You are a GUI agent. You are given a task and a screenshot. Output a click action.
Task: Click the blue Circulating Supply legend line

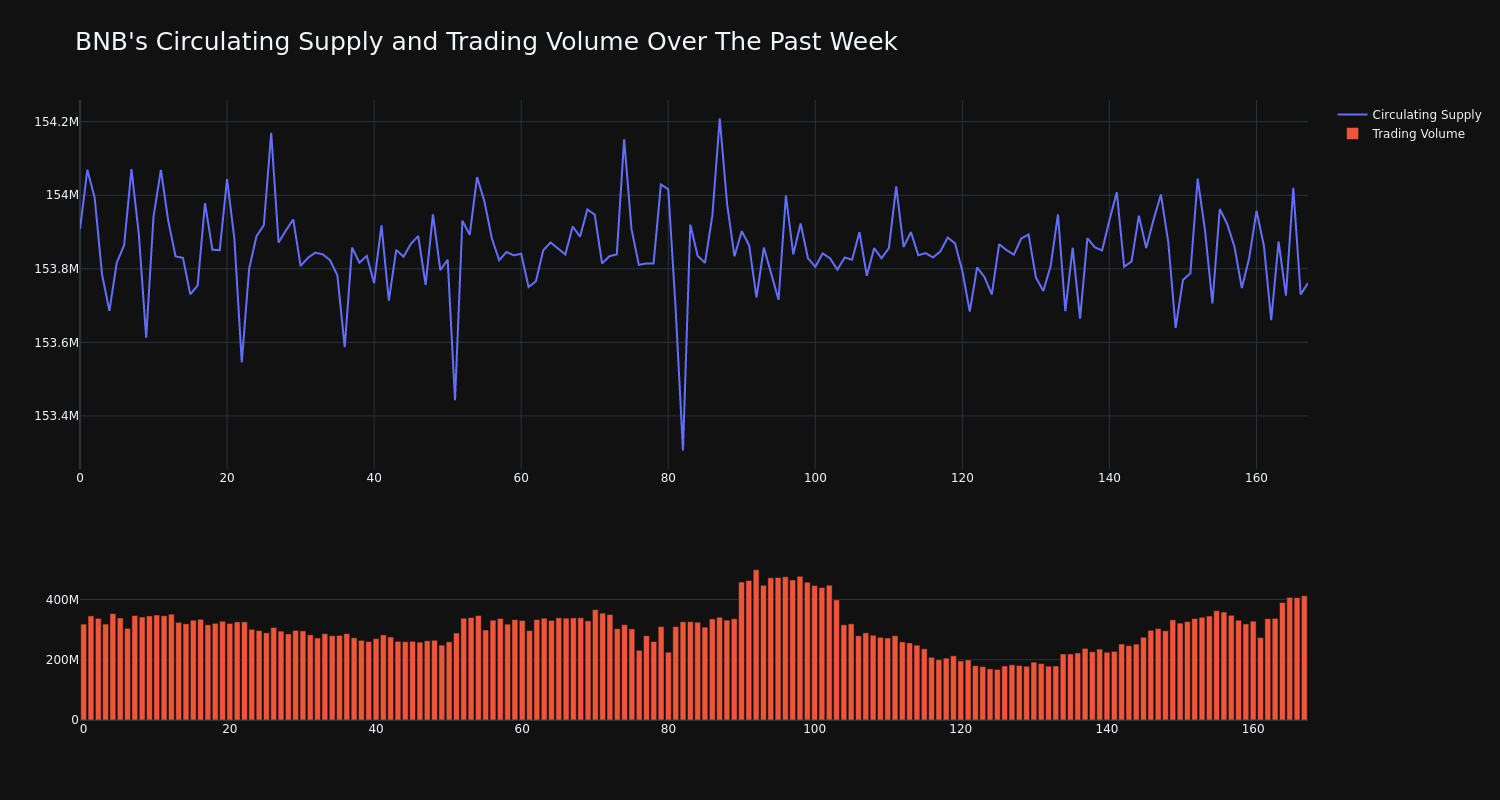[1352, 115]
